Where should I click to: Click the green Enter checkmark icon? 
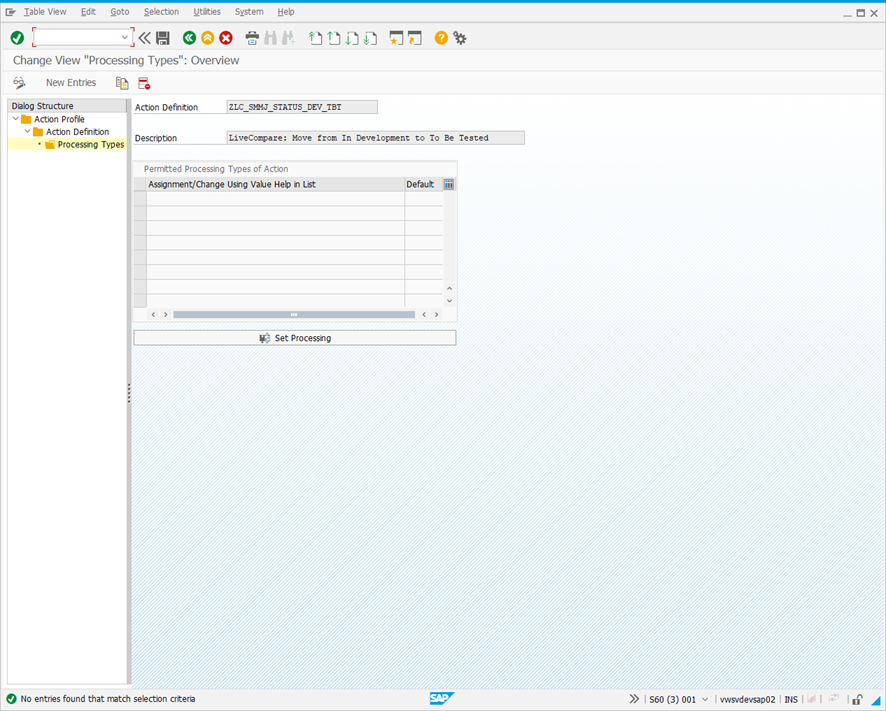(x=17, y=38)
